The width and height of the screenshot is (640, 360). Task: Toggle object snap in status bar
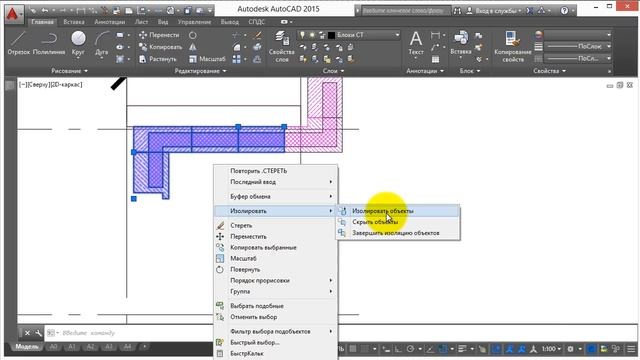(x=442, y=349)
